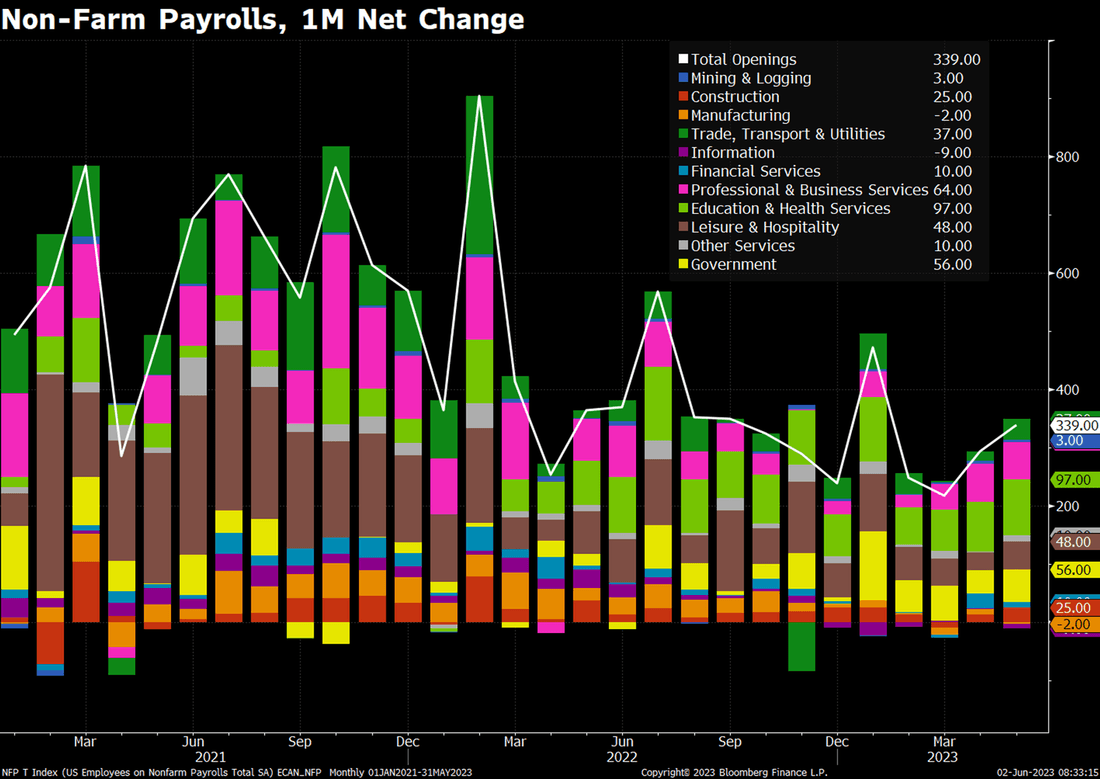Click the Non-Farm Payrolls chart title
Image resolution: width=1100 pixels, height=779 pixels.
tap(262, 19)
